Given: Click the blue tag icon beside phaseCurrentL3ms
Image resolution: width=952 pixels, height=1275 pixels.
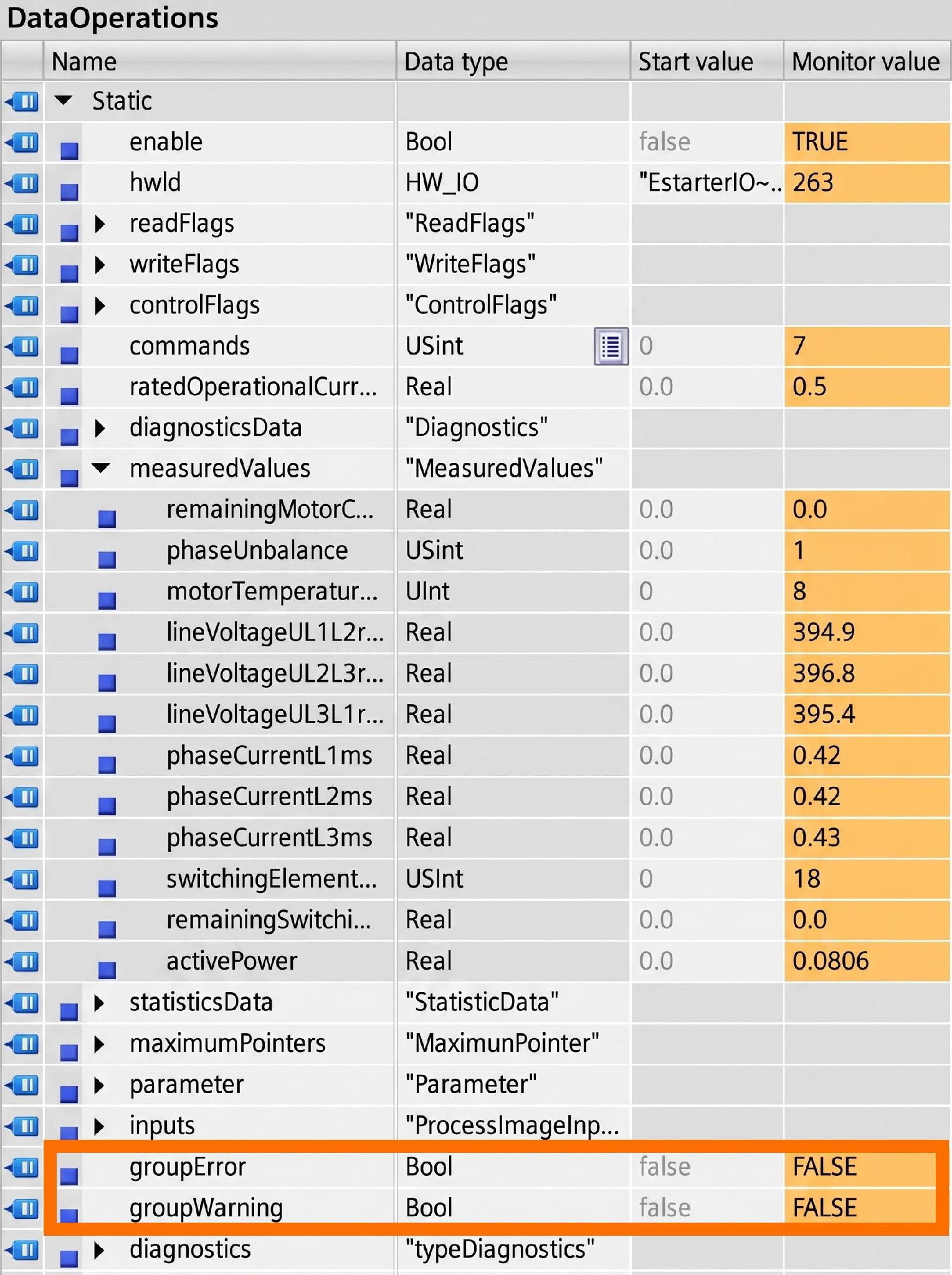Looking at the screenshot, I should 107,846.
